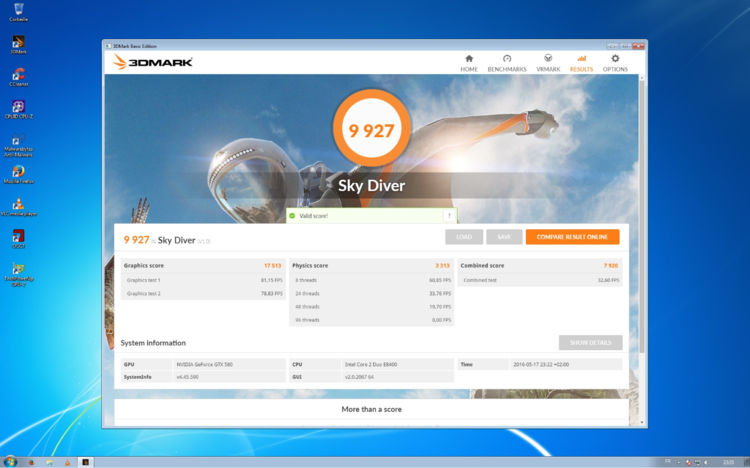The image size is (750, 468).
Task: Launch Mozilla Firefox from desktop
Action: click(x=19, y=175)
